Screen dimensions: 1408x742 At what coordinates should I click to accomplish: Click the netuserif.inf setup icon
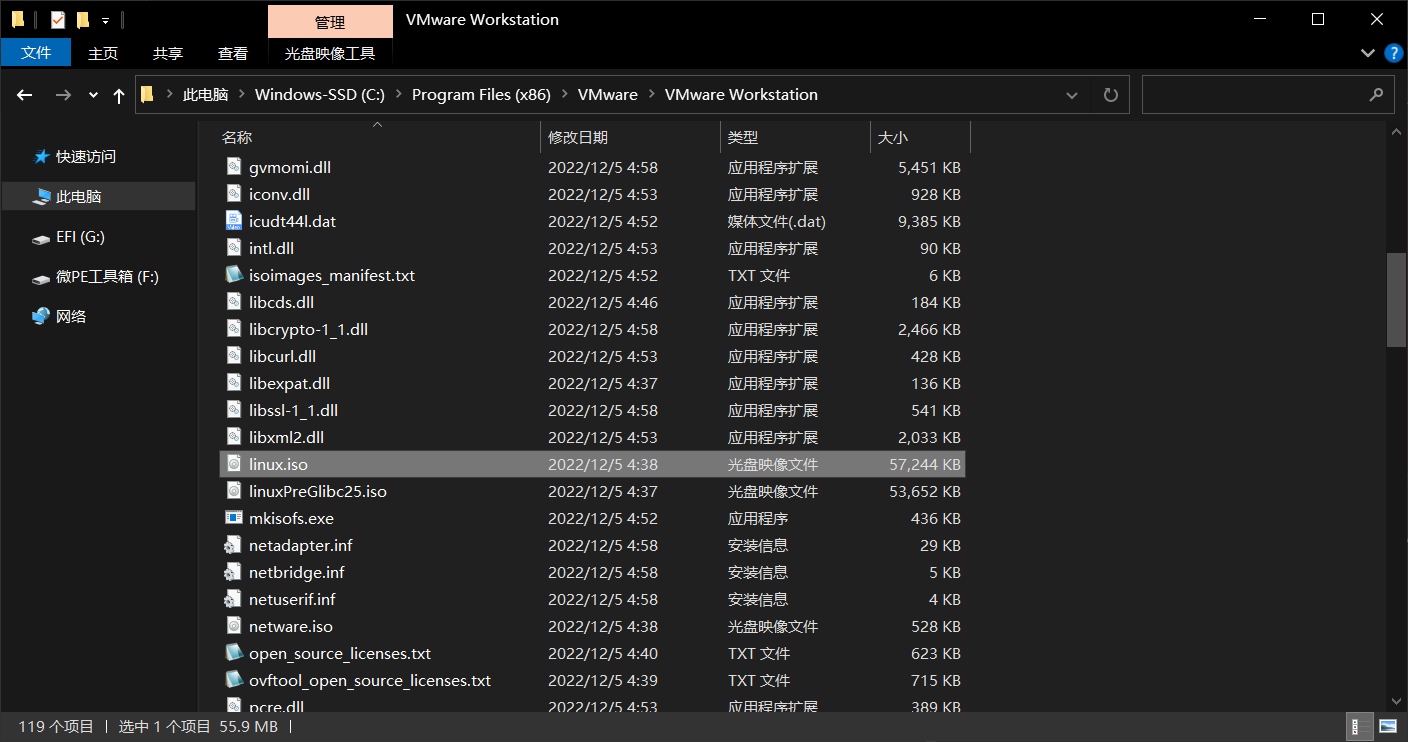(233, 599)
